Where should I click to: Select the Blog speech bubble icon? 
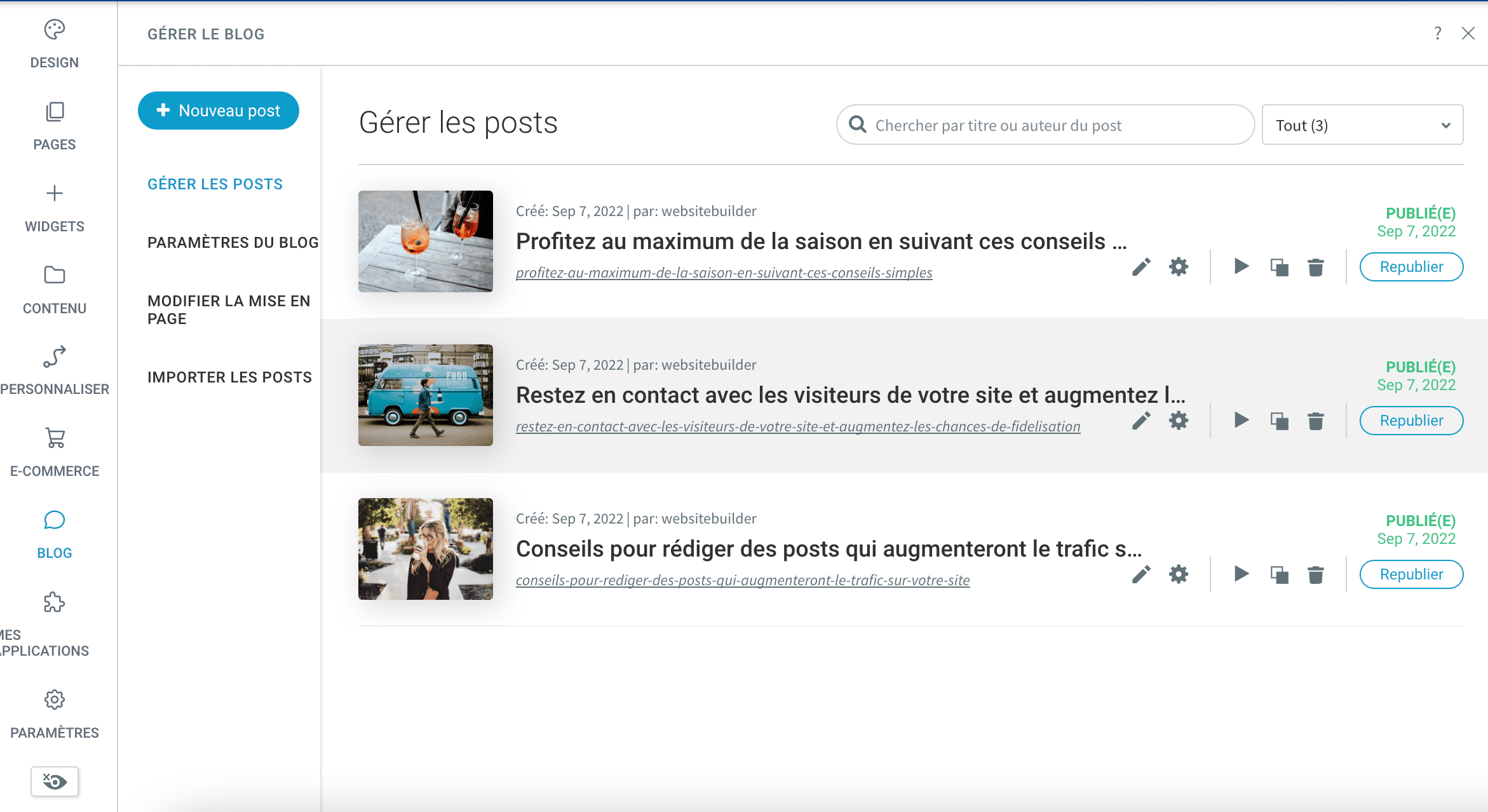(55, 520)
